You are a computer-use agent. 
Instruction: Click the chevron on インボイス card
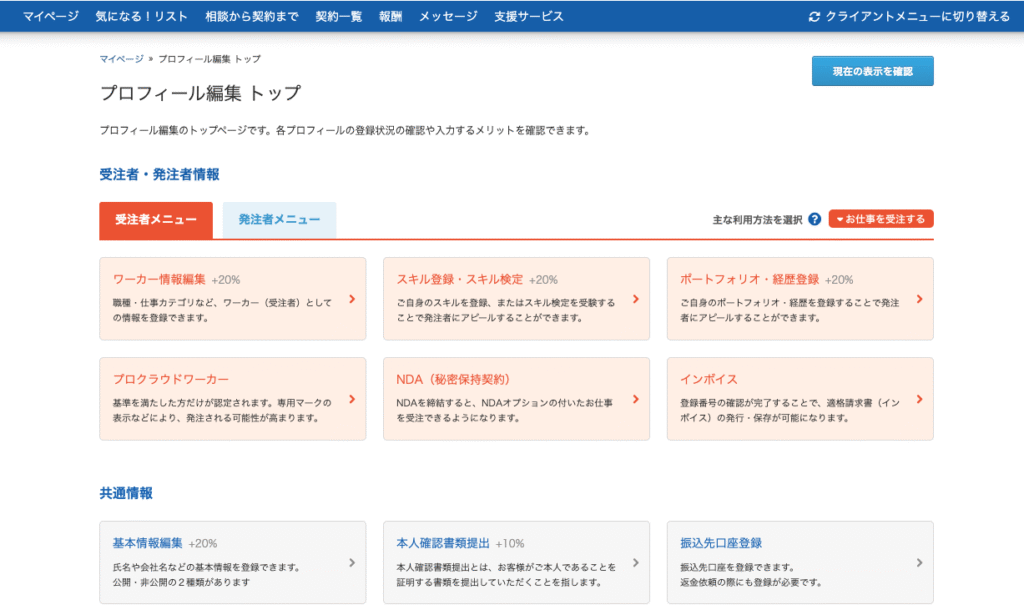coord(920,399)
